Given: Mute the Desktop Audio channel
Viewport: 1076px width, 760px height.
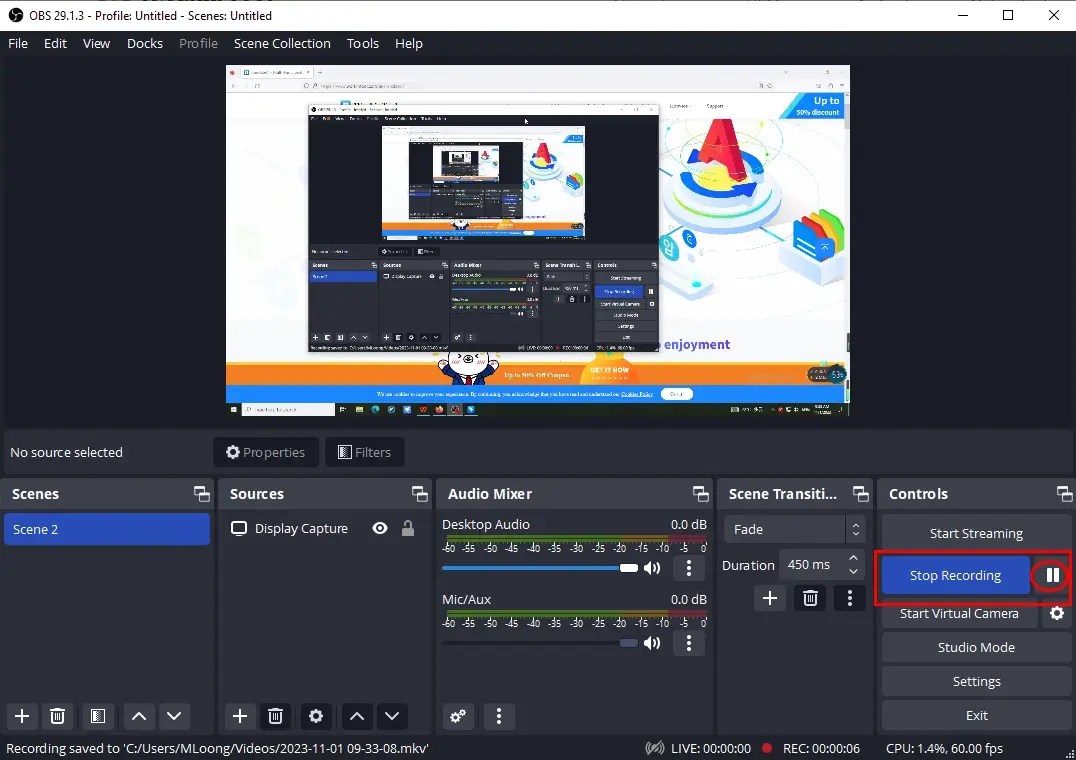Looking at the screenshot, I should point(651,567).
